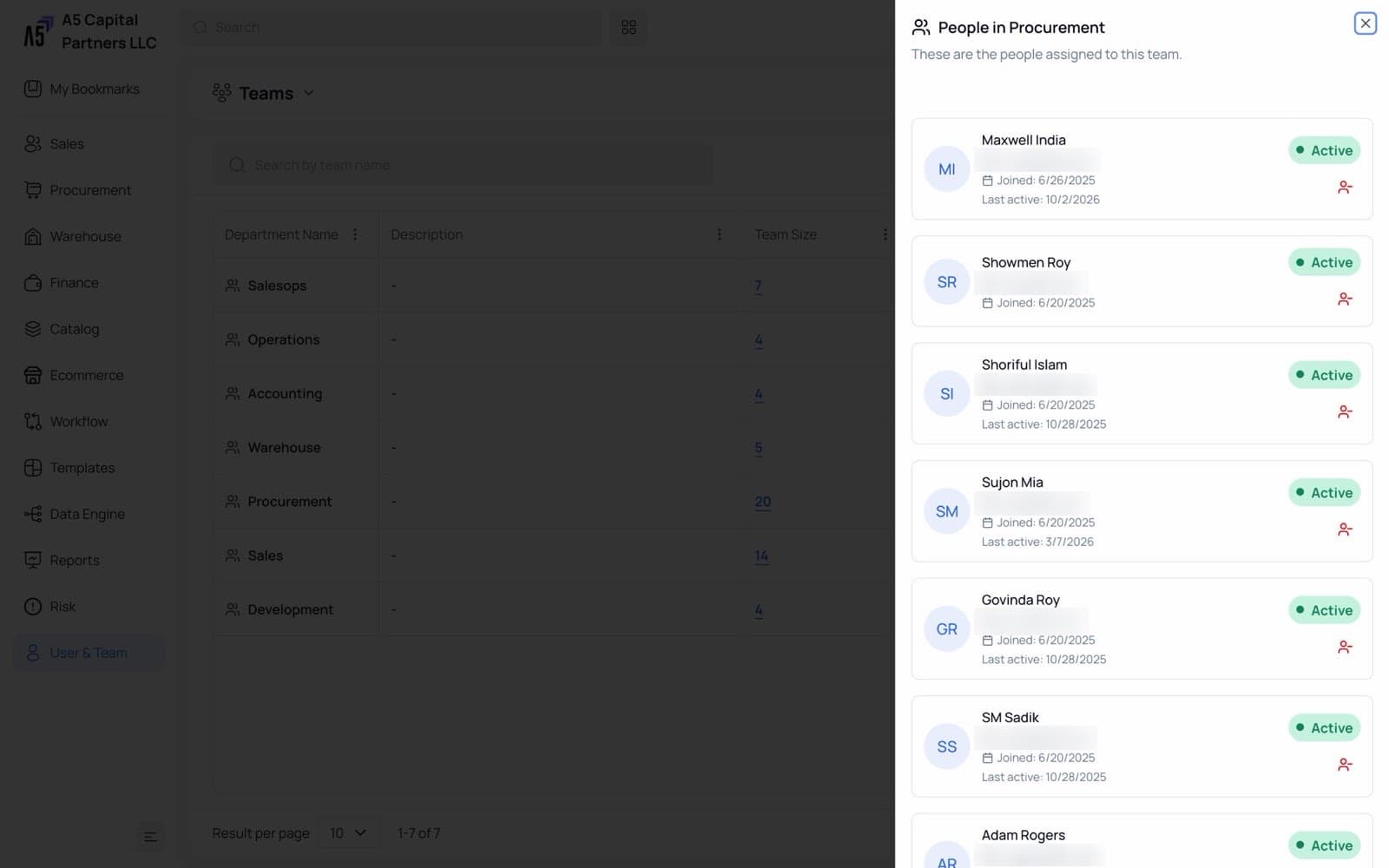Open Ecommerce module in sidebar

87,375
